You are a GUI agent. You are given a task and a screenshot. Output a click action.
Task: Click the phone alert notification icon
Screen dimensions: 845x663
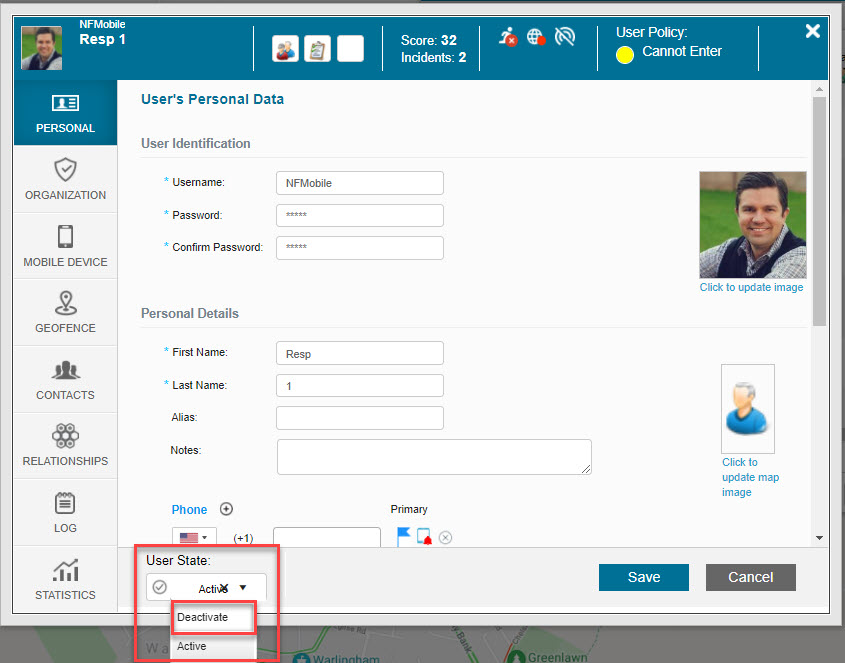[x=424, y=537]
